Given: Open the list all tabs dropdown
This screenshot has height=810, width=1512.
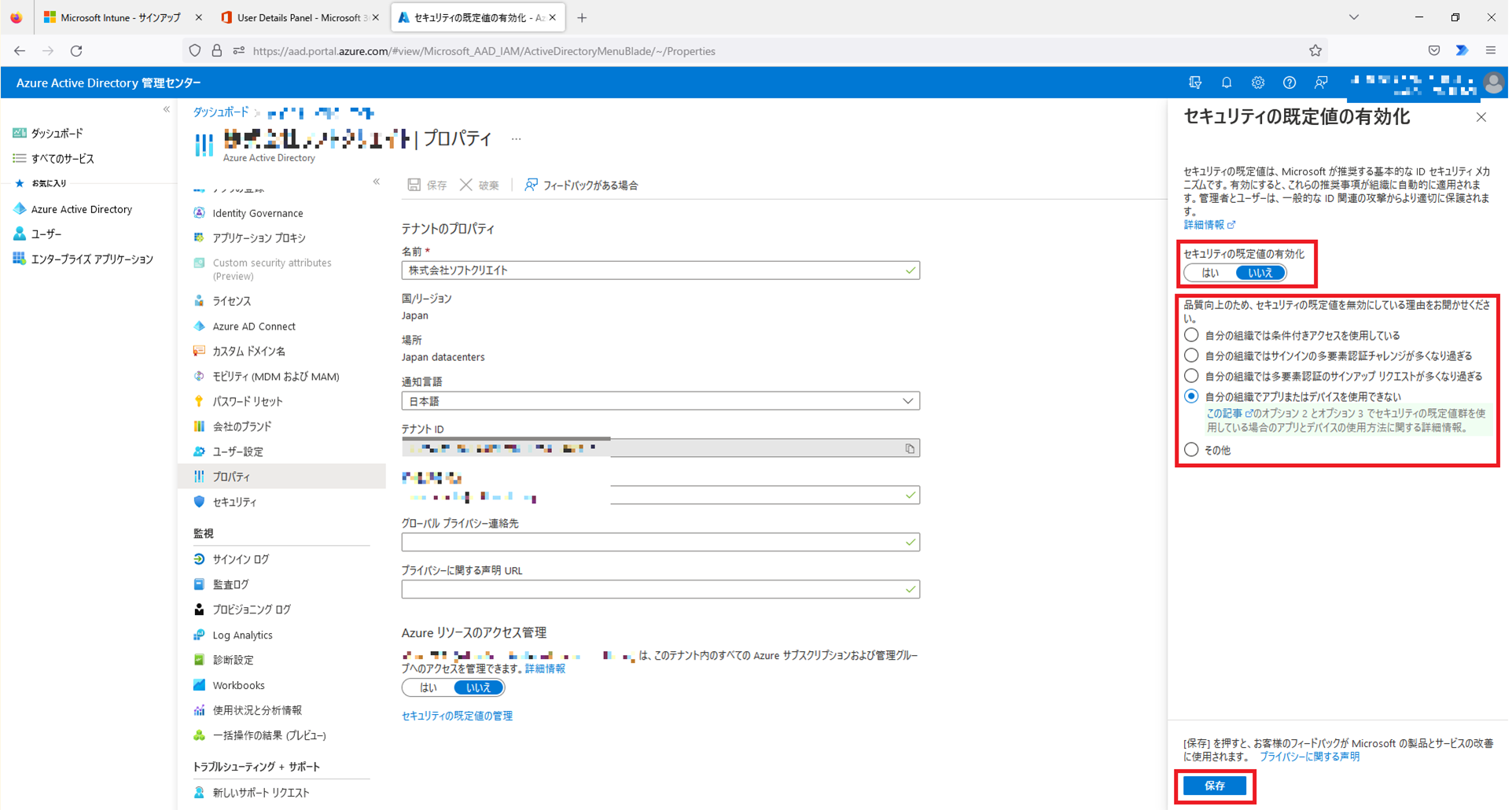Looking at the screenshot, I should pos(1354,17).
